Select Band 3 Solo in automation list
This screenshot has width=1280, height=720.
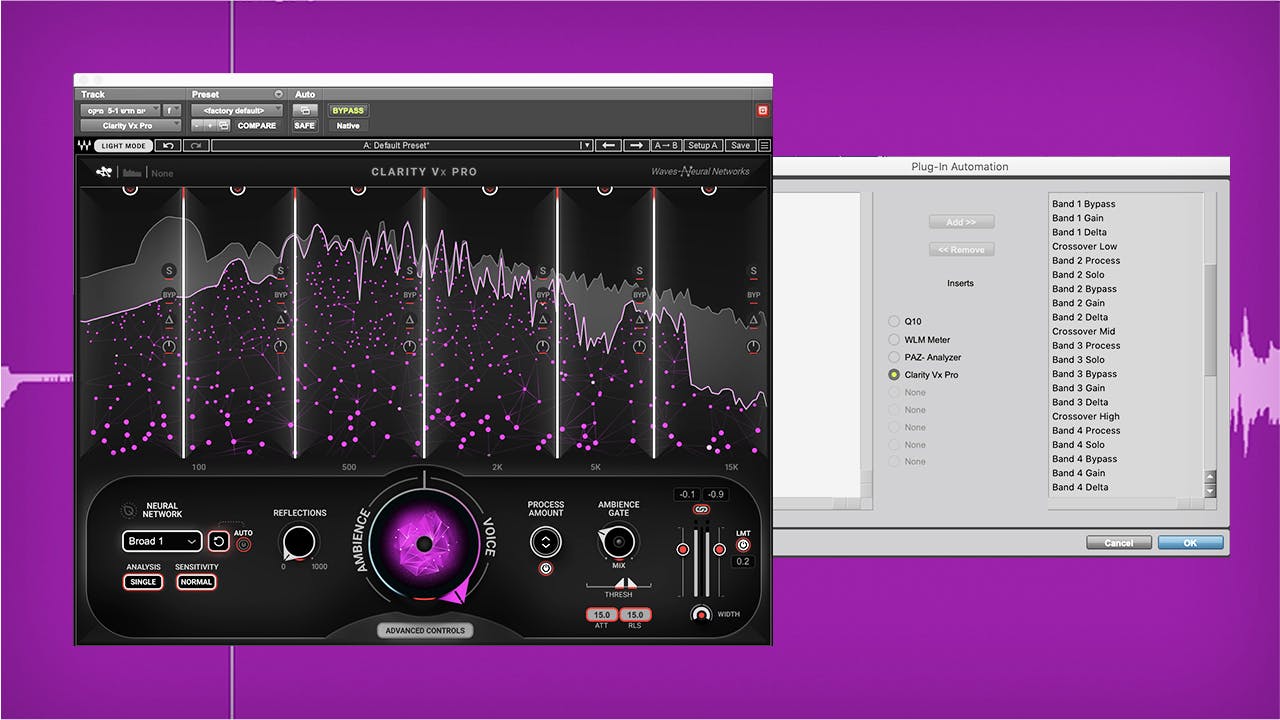(1078, 360)
